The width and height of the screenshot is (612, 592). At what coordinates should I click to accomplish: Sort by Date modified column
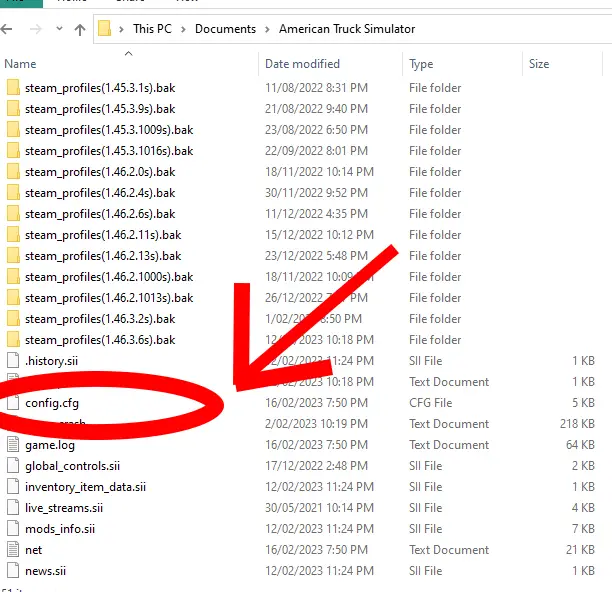302,64
